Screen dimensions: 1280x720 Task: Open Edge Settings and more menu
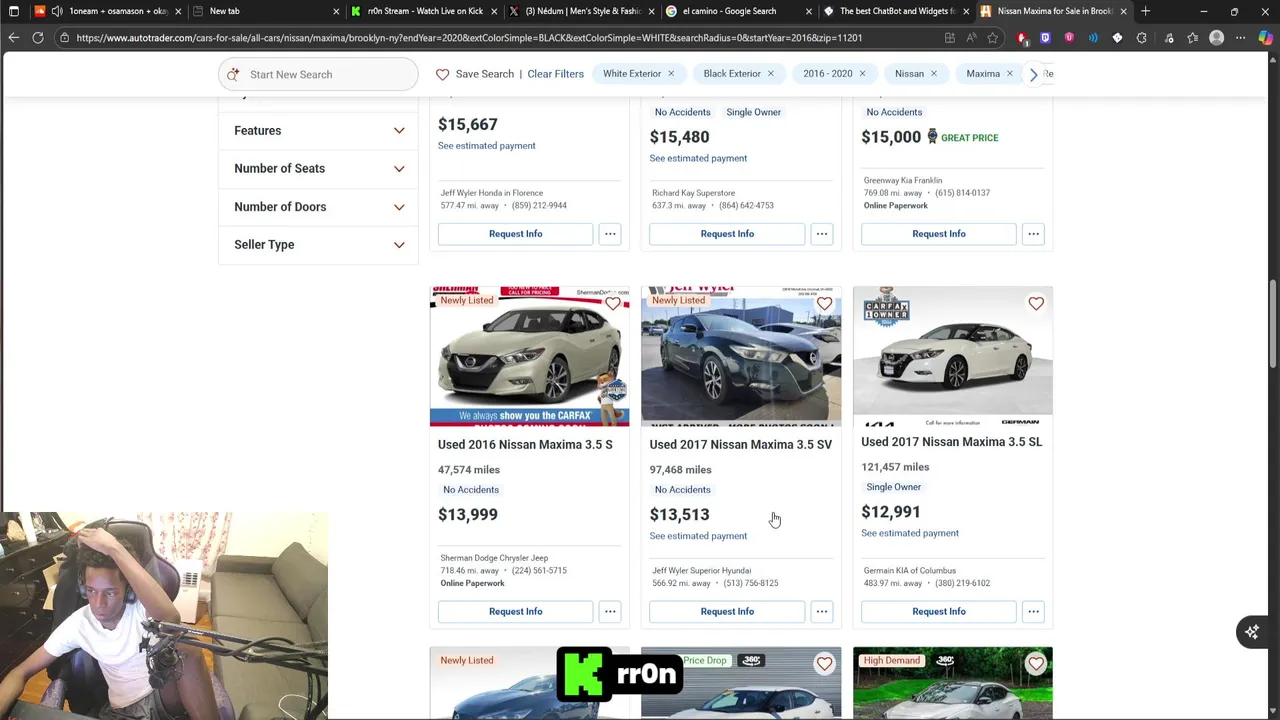[1241, 38]
